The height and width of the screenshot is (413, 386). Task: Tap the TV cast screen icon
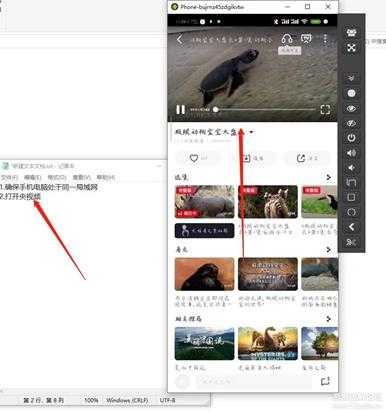coord(306,39)
